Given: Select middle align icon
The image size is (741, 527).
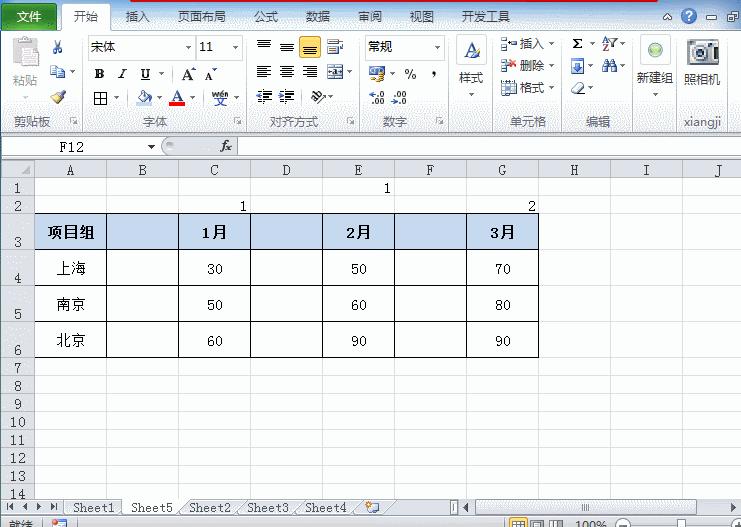Looking at the screenshot, I should [x=287, y=46].
